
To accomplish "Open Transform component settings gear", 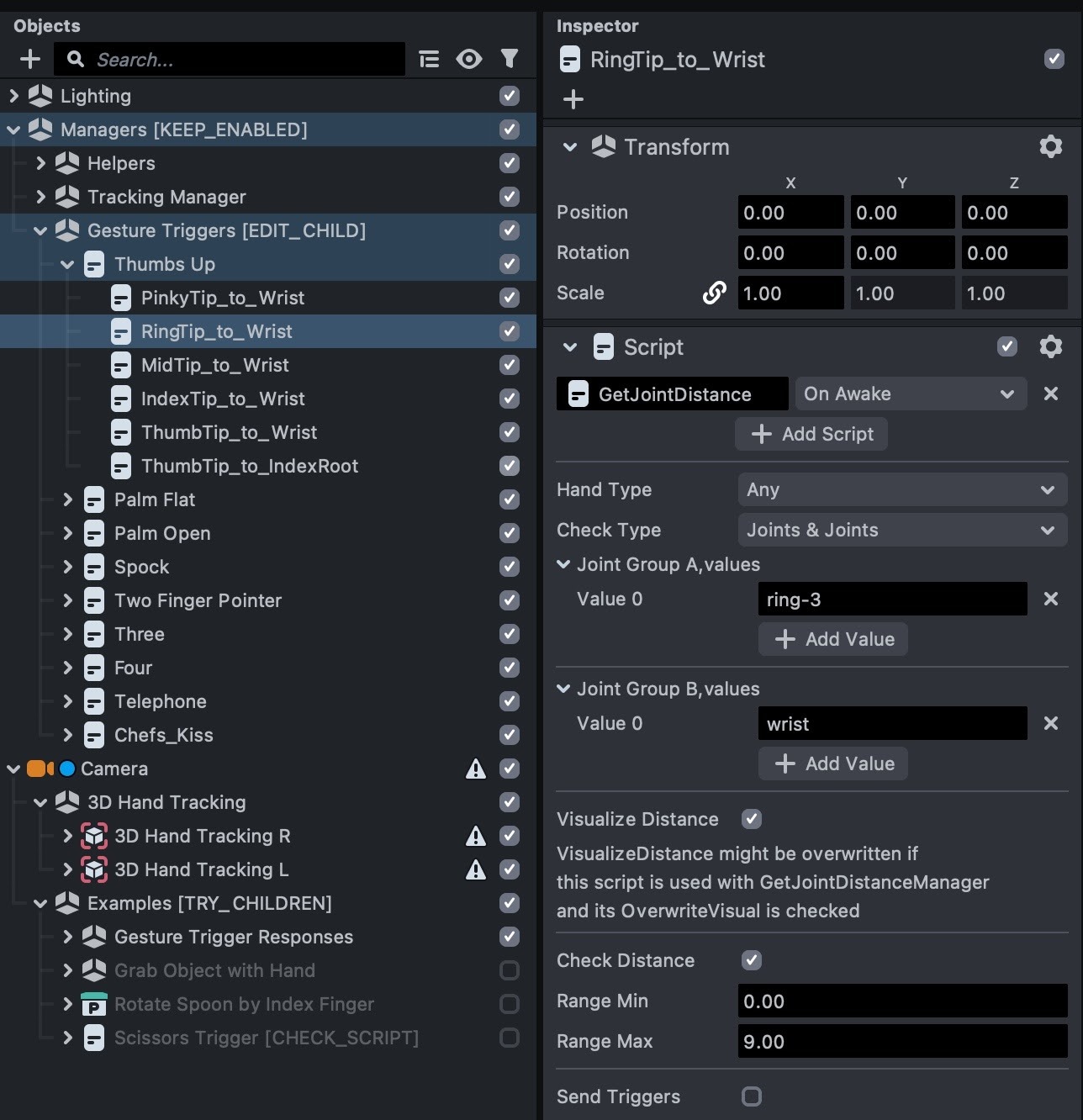I will tap(1050, 147).
